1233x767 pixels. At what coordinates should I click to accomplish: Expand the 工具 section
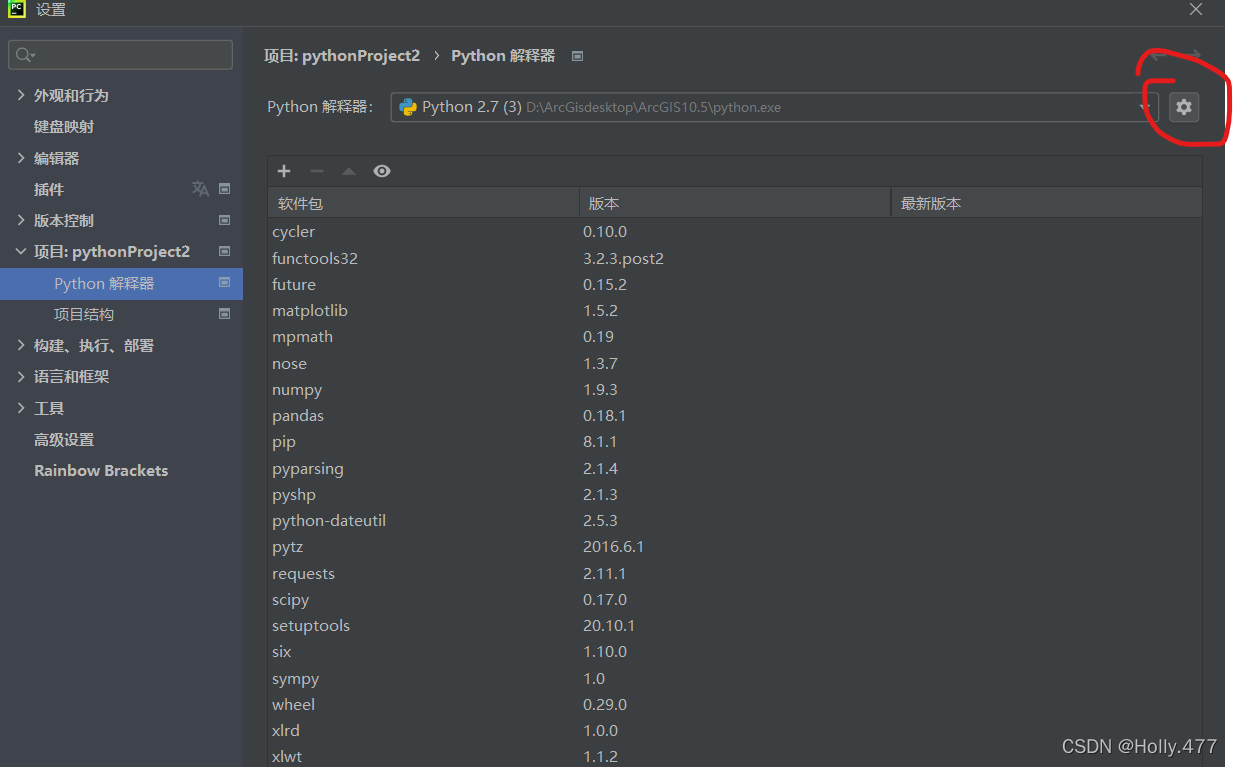[x=22, y=408]
